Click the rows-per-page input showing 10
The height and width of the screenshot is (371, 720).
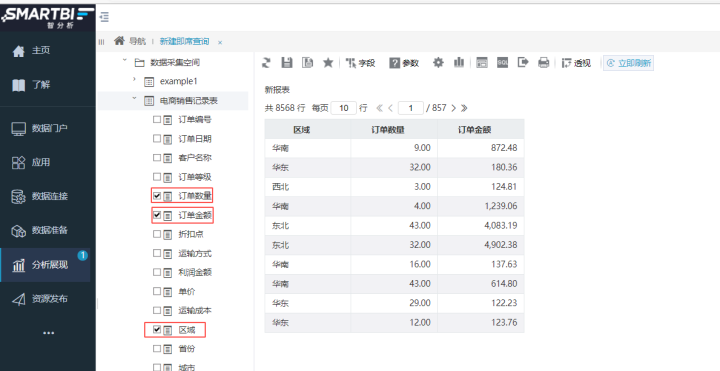pyautogui.click(x=343, y=108)
